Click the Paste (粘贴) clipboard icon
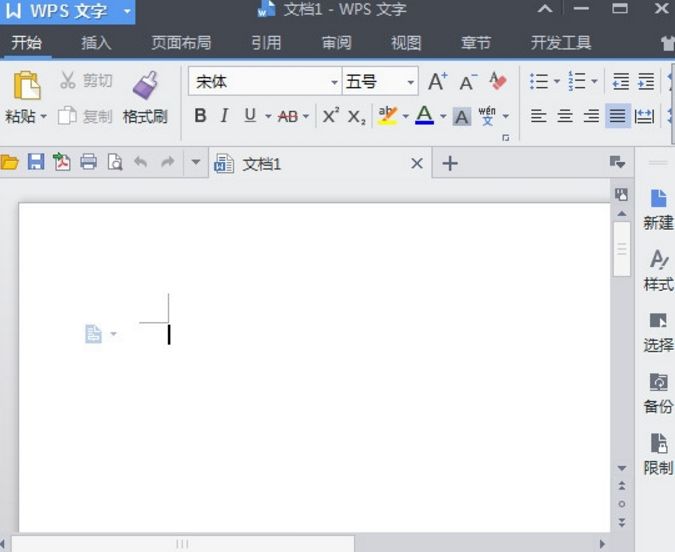This screenshot has width=675, height=552. click(27, 85)
